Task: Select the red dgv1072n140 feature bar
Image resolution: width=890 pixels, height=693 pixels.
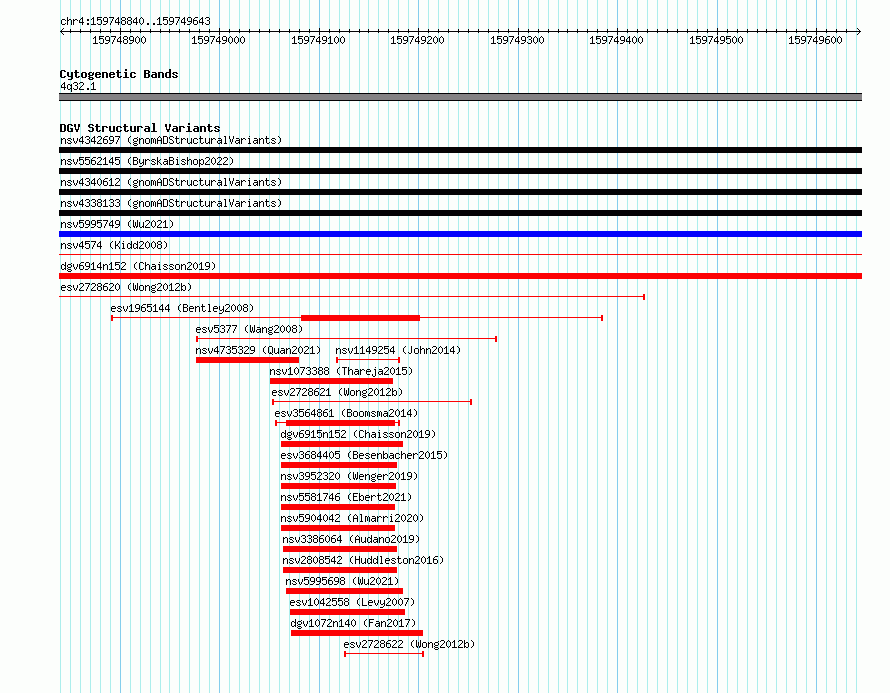Action: [x=357, y=633]
